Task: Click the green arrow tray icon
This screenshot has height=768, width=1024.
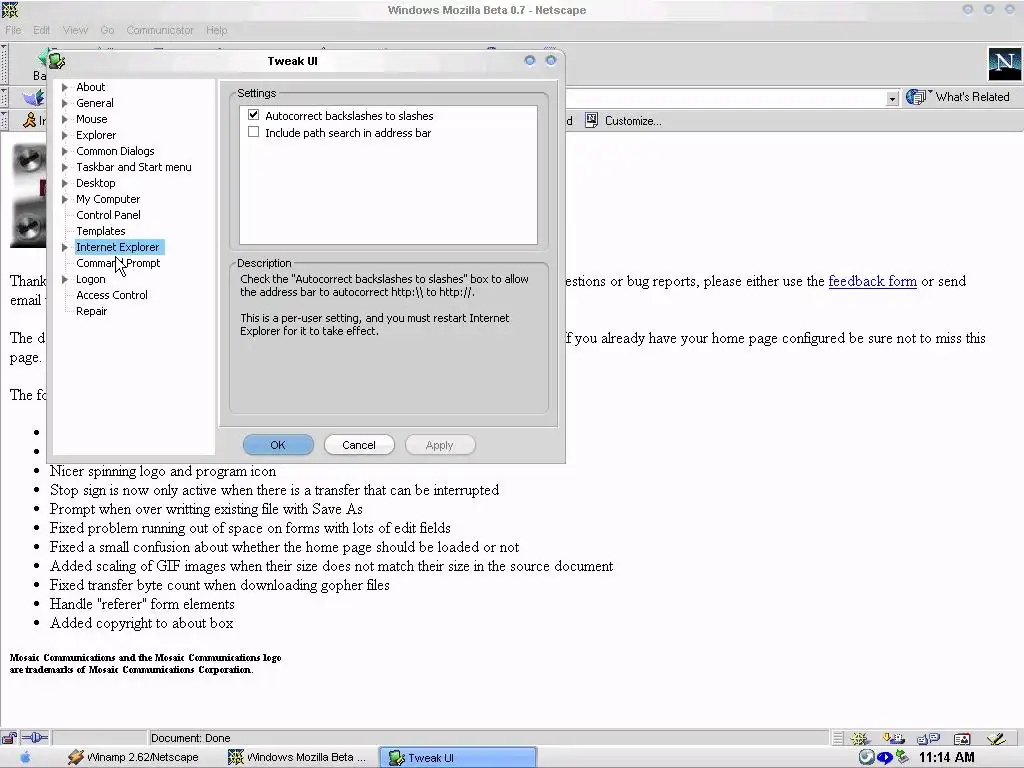Action: click(903, 757)
